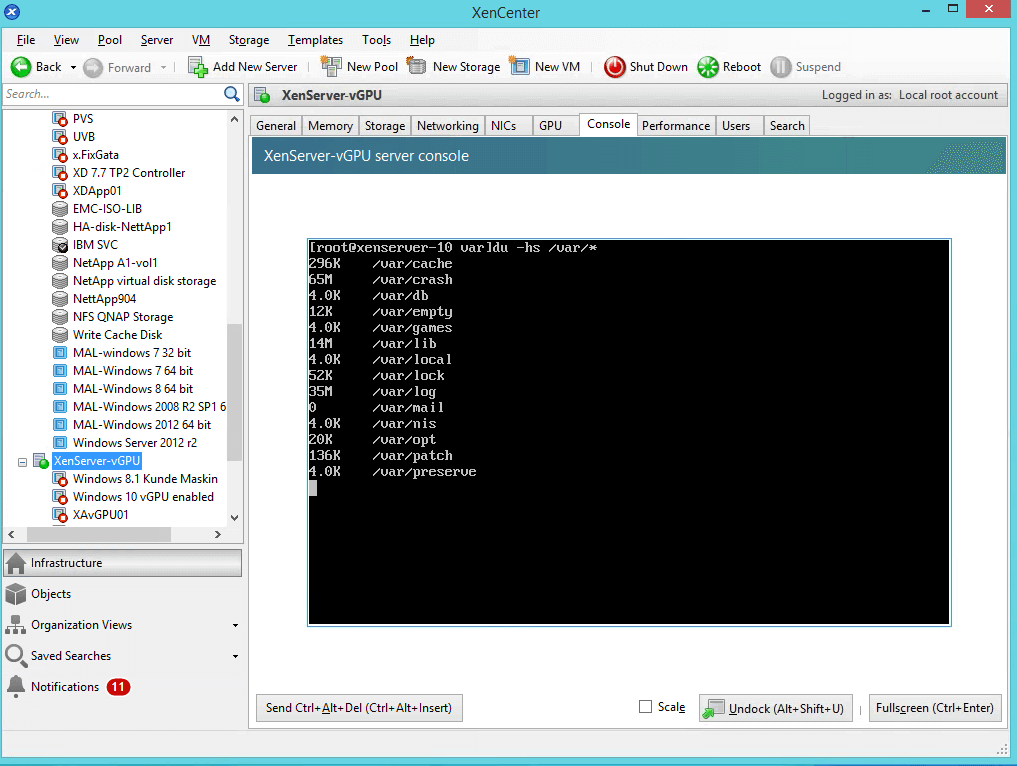Click the Objects cube icon
1017x766 pixels.
[16, 593]
